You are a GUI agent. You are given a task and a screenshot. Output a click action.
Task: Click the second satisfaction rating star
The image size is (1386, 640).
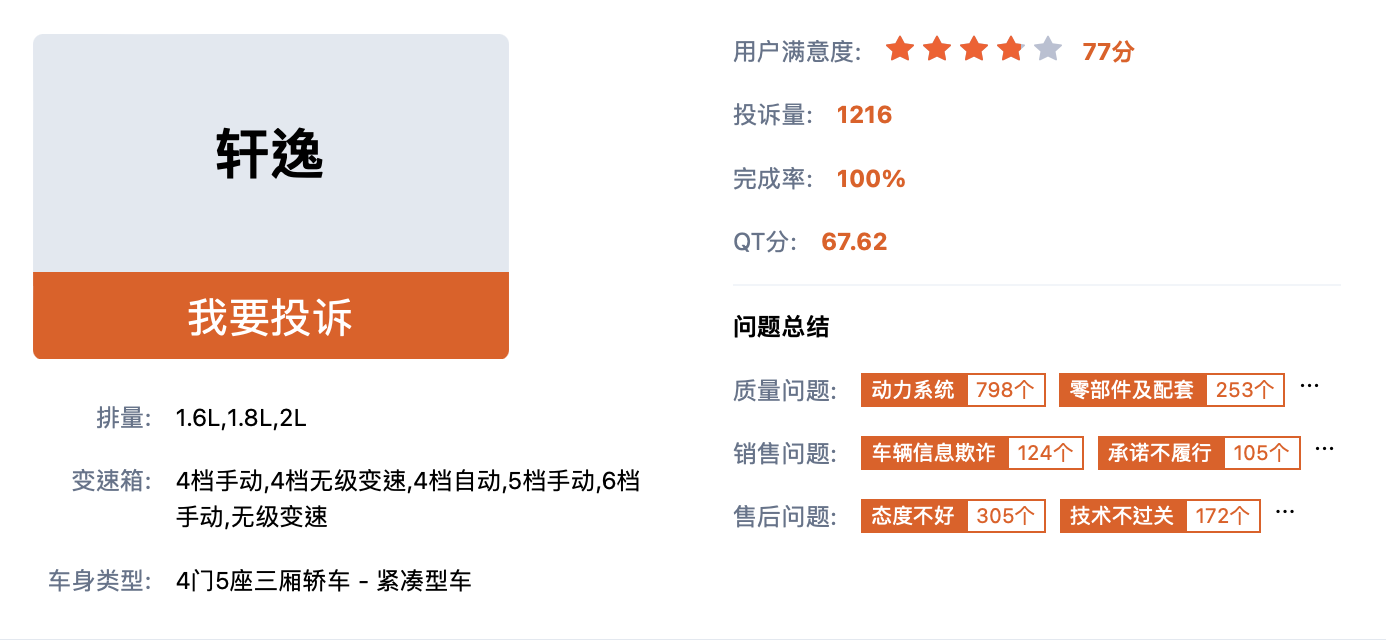937,49
